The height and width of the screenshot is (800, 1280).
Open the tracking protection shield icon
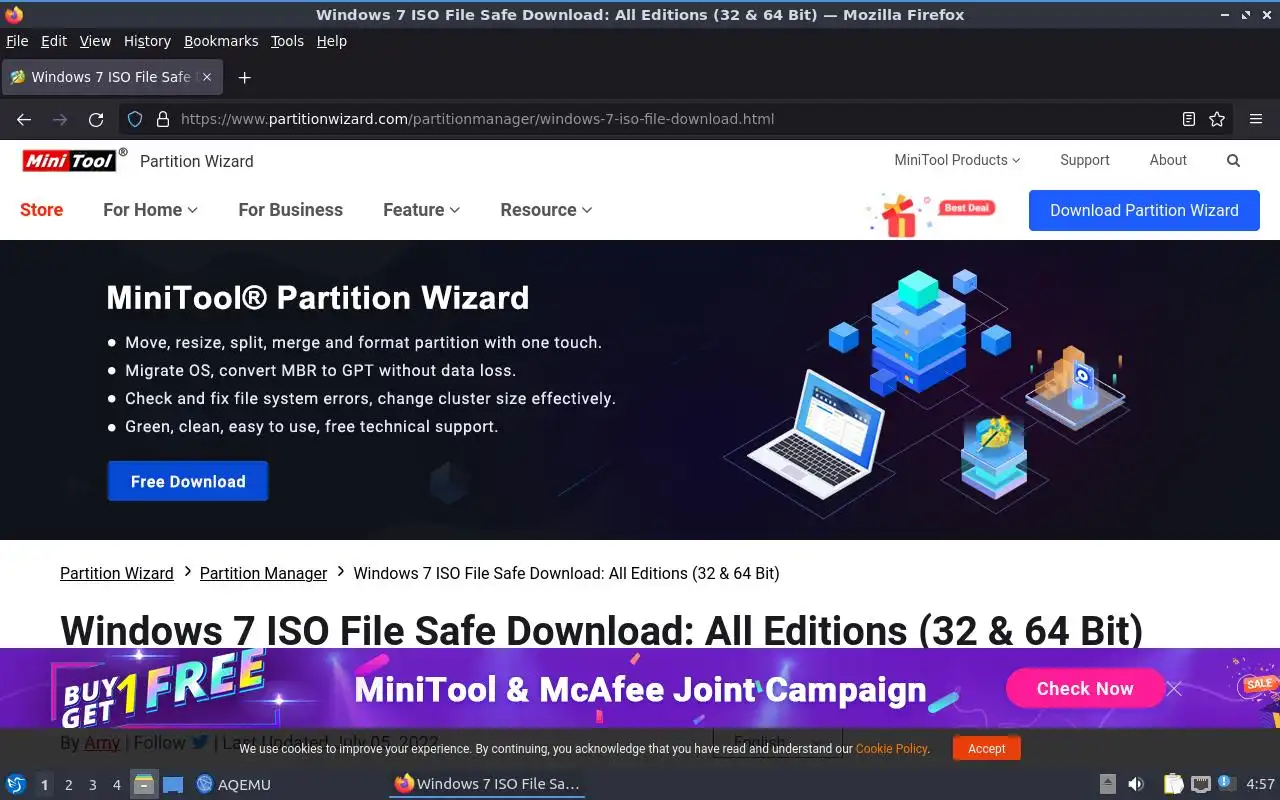[136, 119]
